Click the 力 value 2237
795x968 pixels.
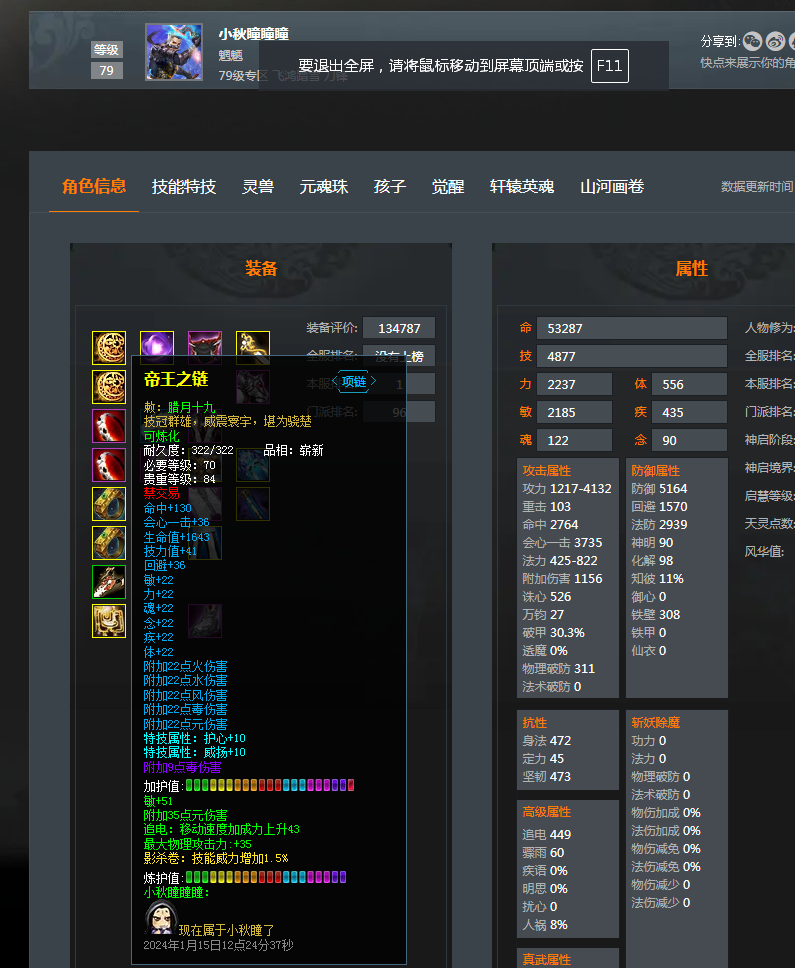tap(575, 384)
